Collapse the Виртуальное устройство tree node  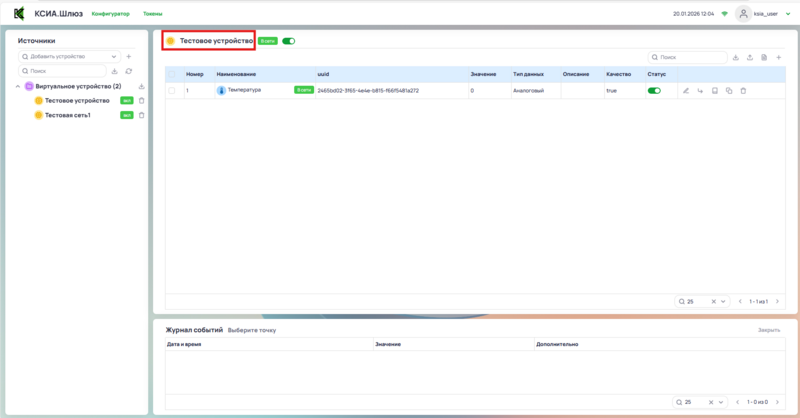[x=18, y=87]
